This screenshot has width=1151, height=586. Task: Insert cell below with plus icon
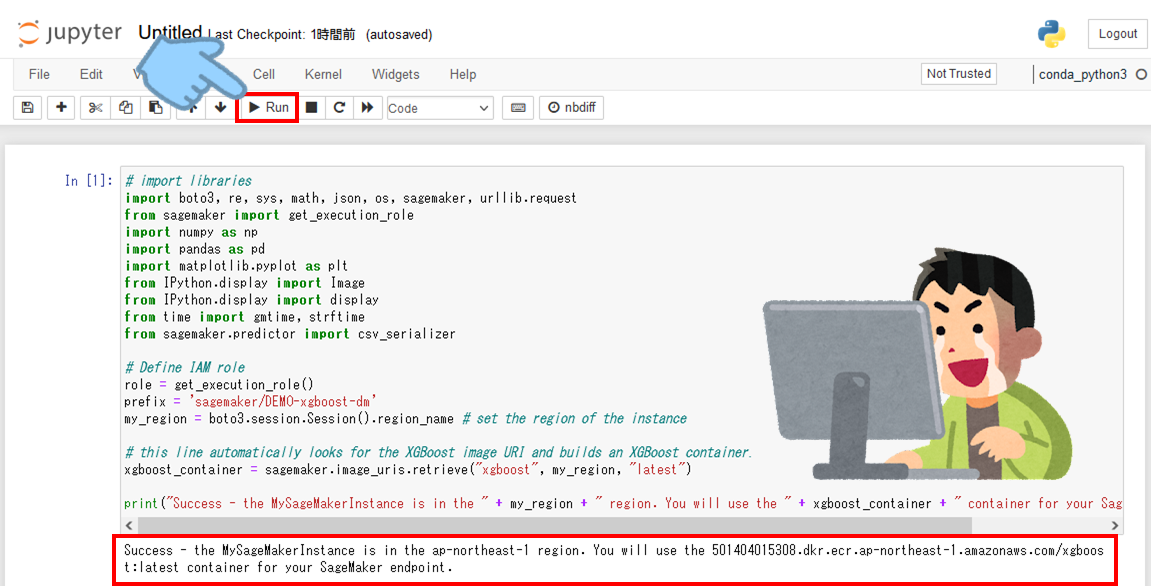point(62,108)
